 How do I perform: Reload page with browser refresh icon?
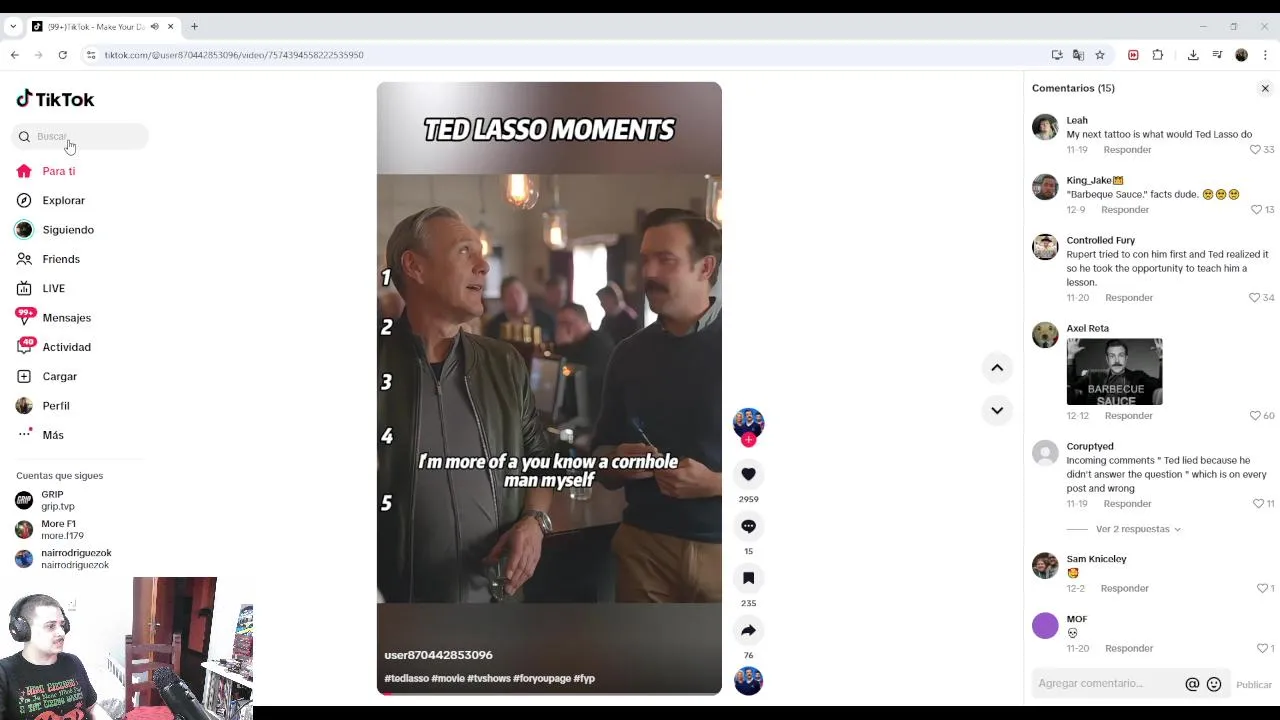(63, 55)
